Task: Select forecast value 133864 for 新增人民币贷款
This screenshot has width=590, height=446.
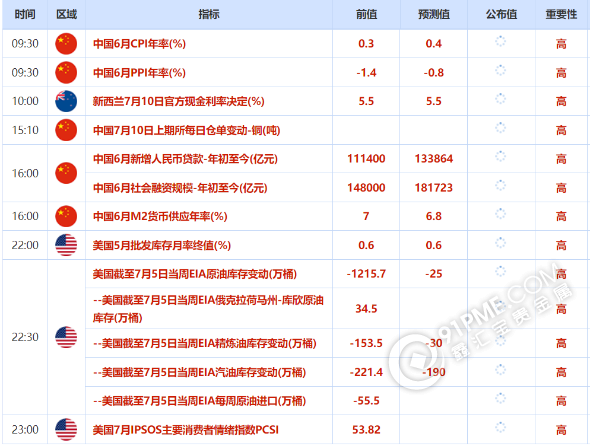Action: [433, 158]
